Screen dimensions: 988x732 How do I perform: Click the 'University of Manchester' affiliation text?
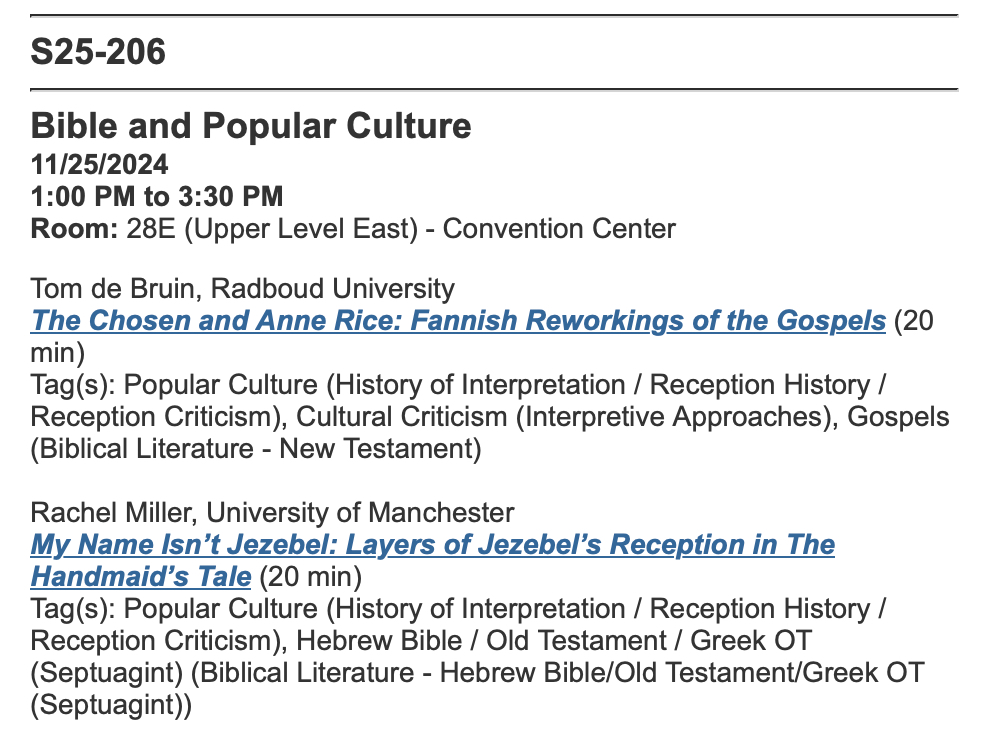pos(367,513)
